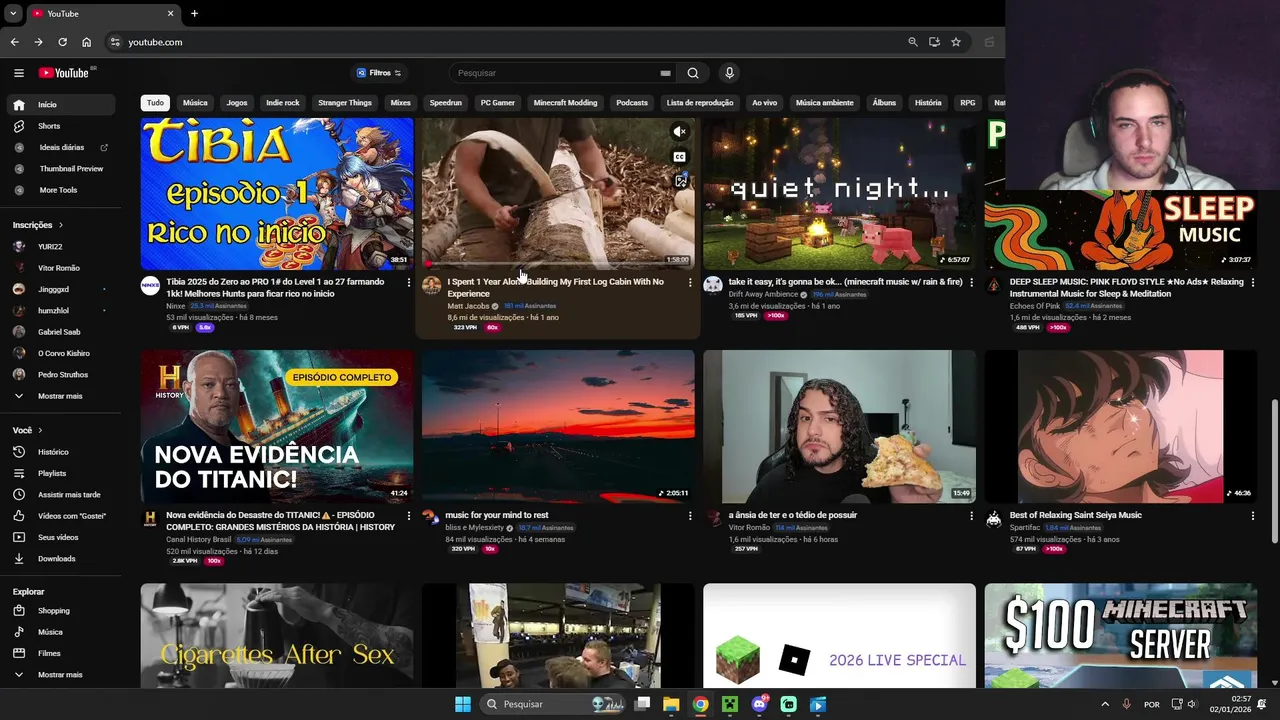Select the Stranger Things filter chip
1280x720 pixels.
(345, 103)
